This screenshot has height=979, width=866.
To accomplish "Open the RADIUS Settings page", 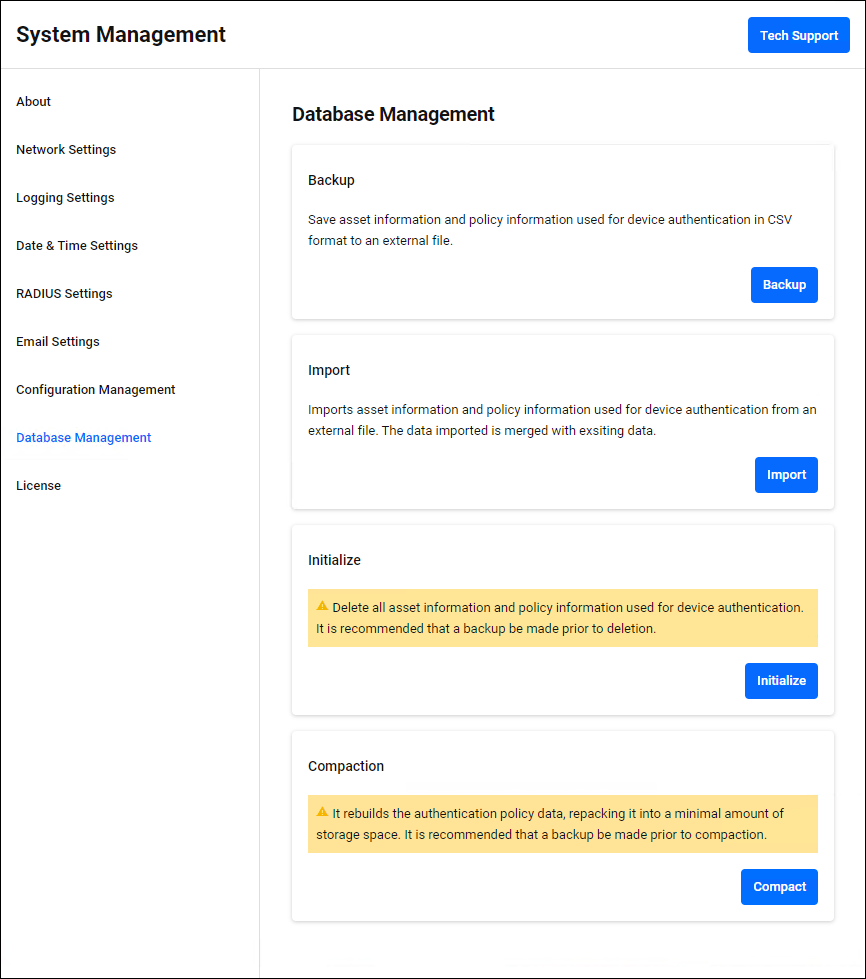I will pos(64,294).
